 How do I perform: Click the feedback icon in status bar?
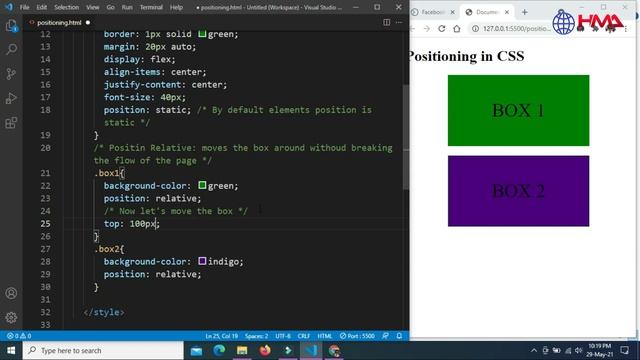(x=385, y=336)
